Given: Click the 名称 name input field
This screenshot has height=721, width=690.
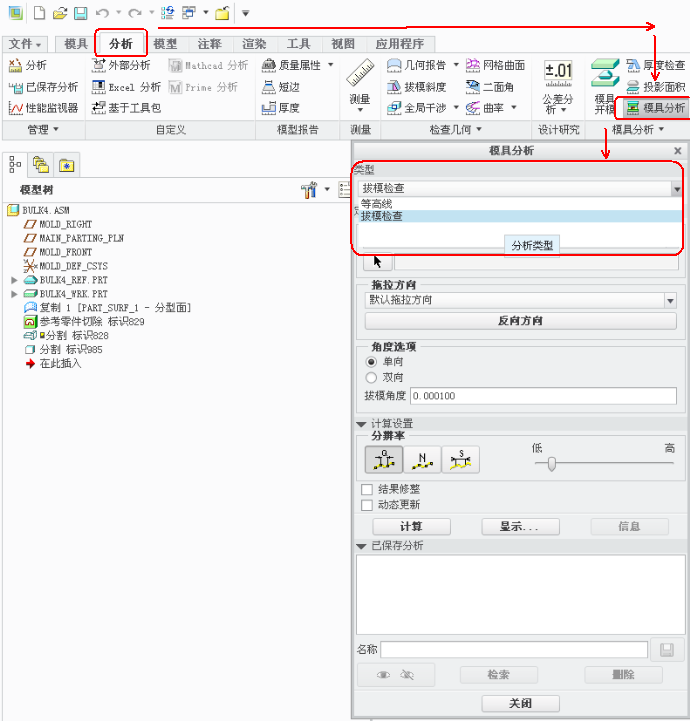Looking at the screenshot, I should point(514,650).
